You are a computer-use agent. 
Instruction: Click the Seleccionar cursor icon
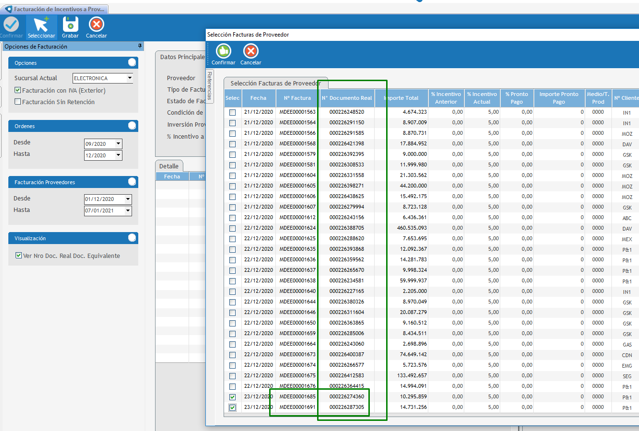41,25
